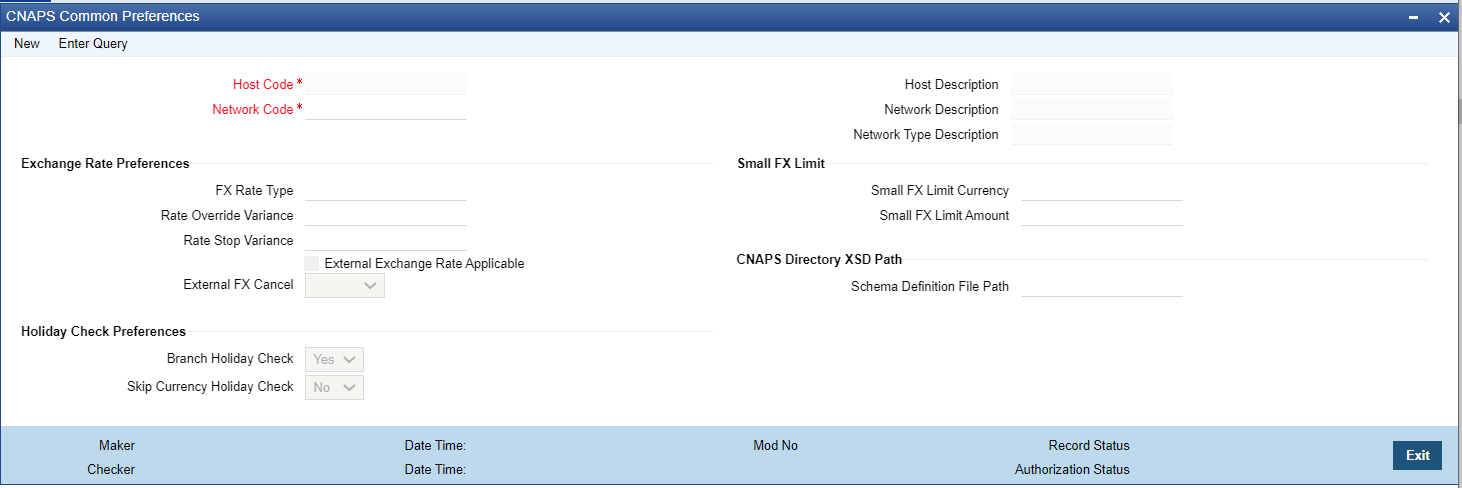Click the Network Type Description field
The width and height of the screenshot is (1462, 488).
[1092, 134]
